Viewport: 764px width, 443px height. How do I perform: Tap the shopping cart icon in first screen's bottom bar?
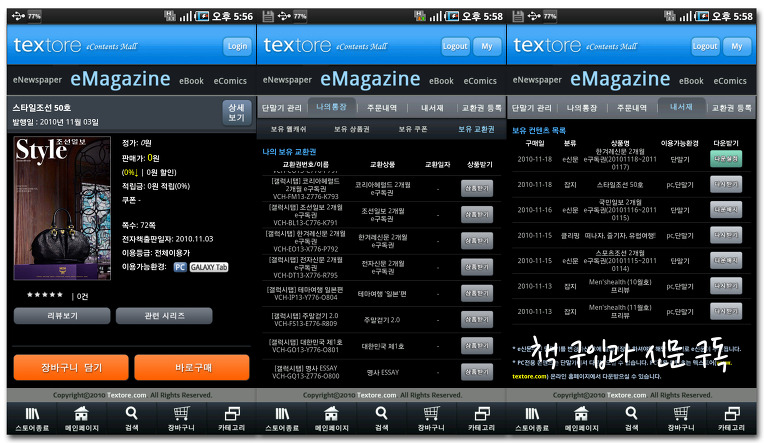click(x=181, y=414)
